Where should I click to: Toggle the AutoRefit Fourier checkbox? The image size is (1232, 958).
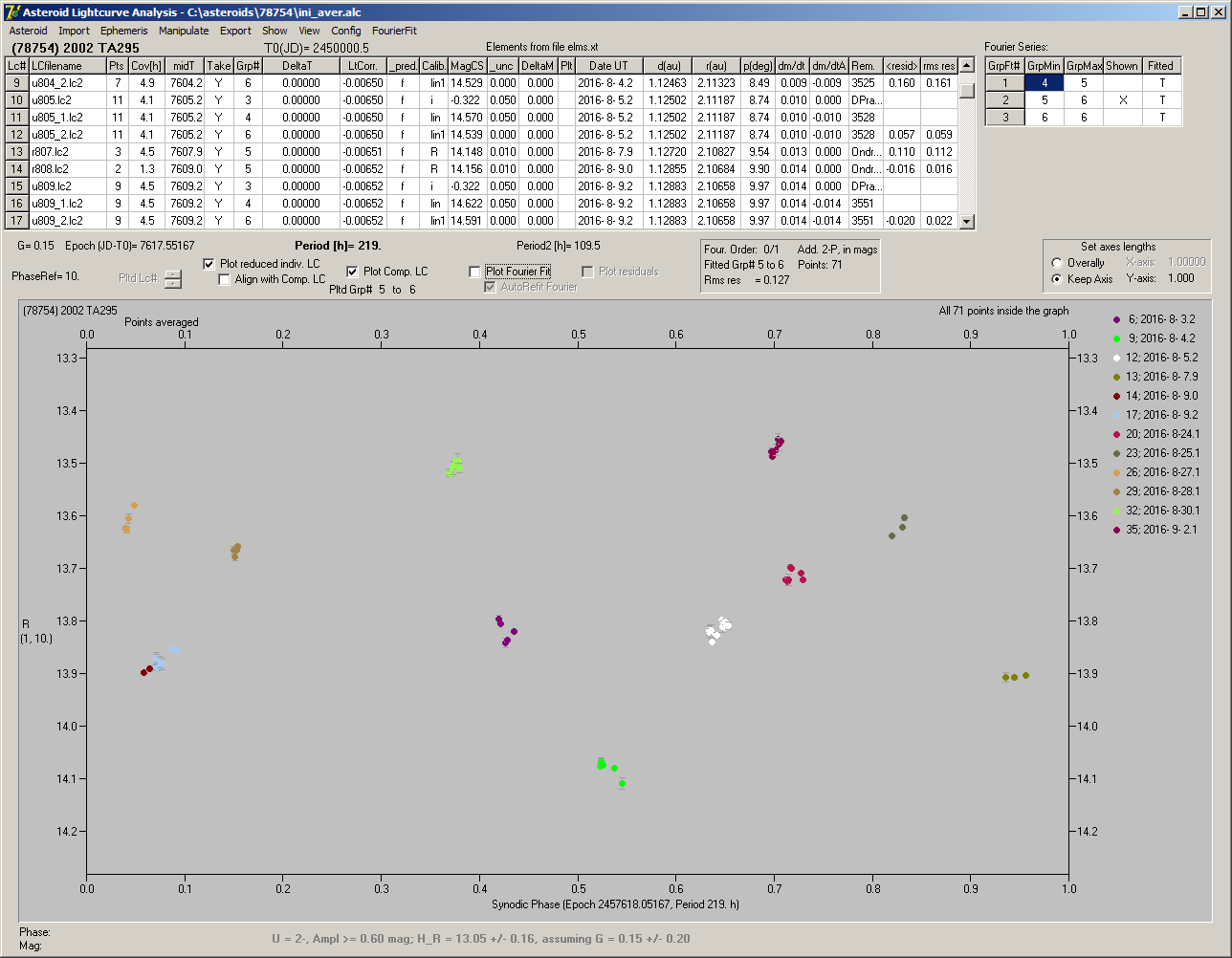point(491,287)
